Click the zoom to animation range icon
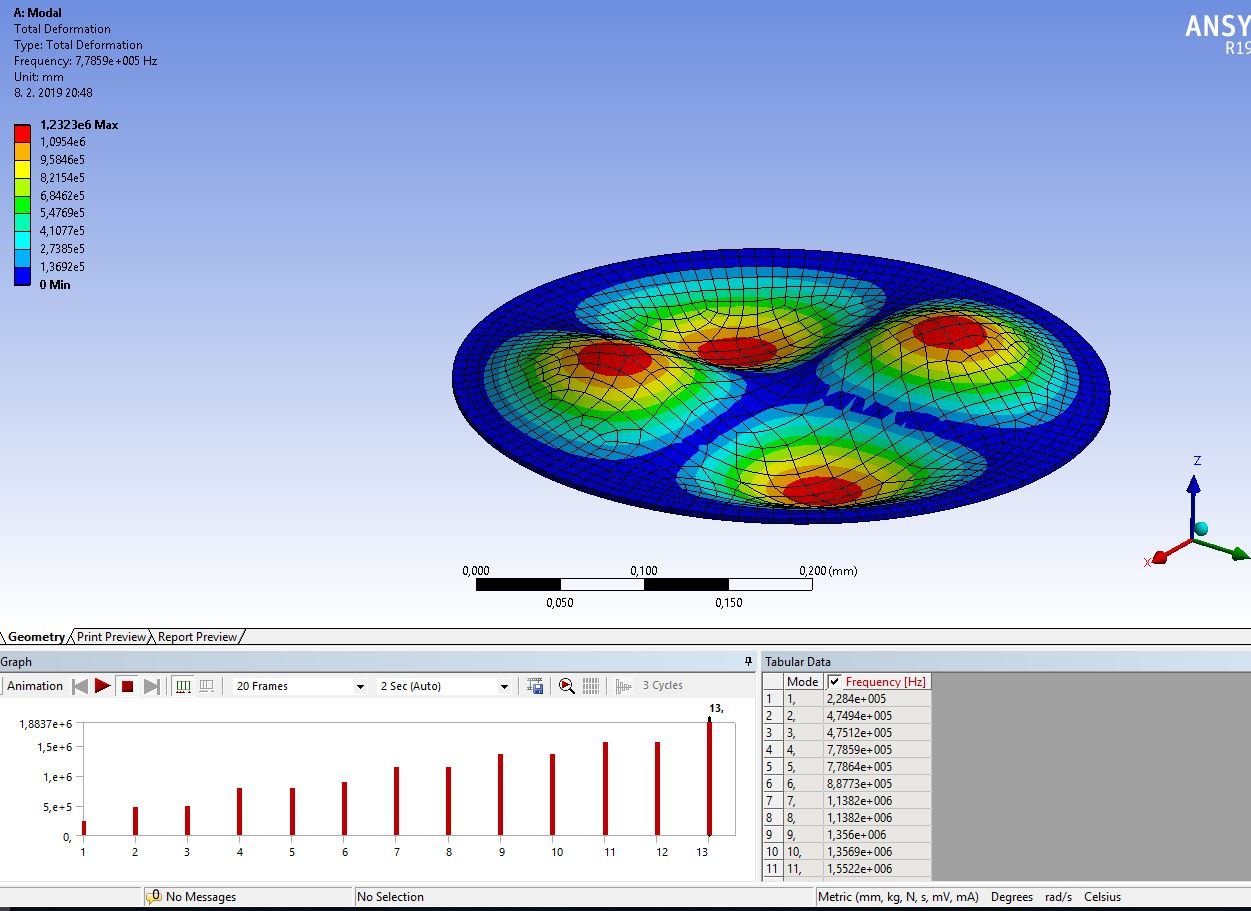1251x911 pixels. pos(566,686)
